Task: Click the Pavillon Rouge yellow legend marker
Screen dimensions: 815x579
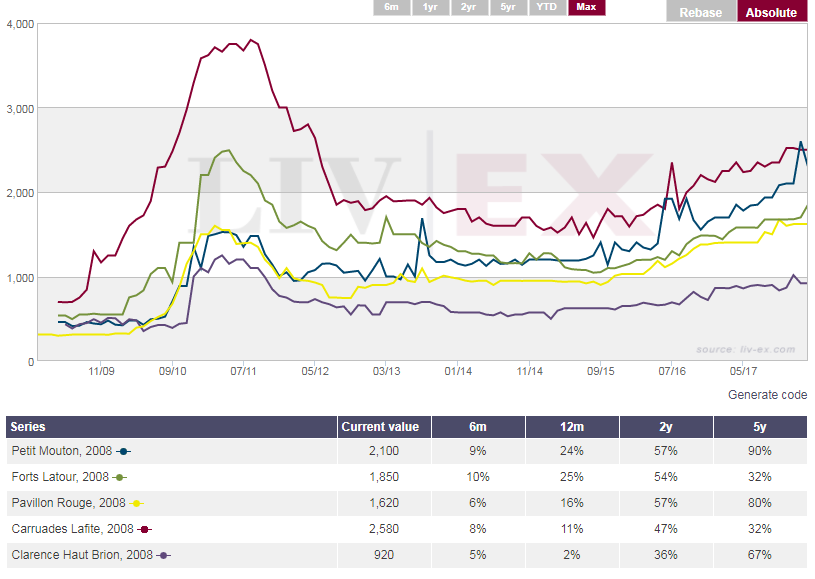Action: [136, 503]
